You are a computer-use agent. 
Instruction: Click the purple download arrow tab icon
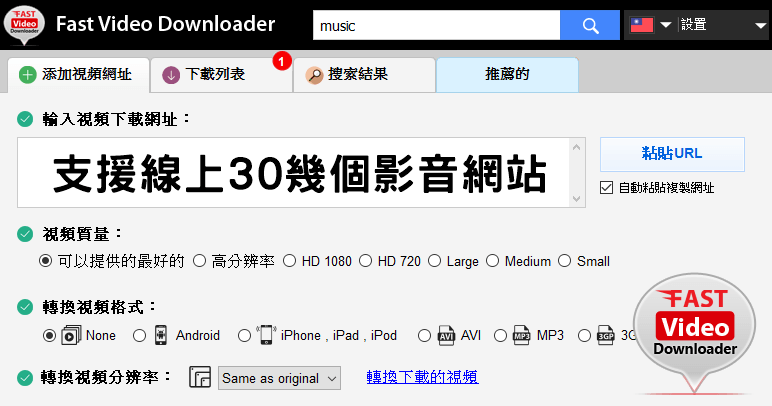point(171,75)
